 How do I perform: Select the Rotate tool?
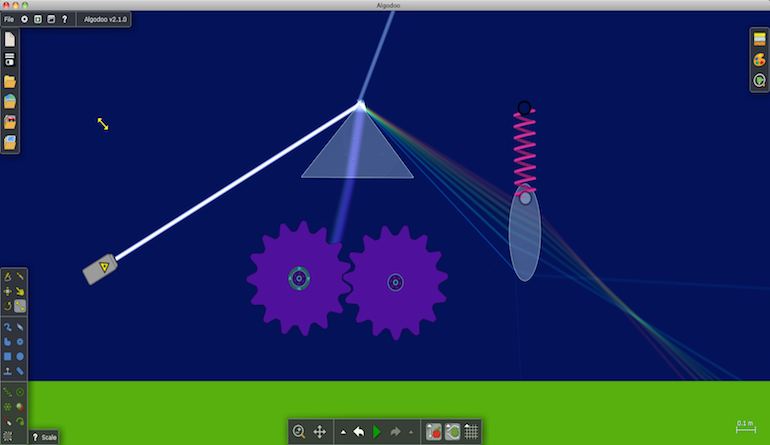pyautogui.click(x=7, y=306)
